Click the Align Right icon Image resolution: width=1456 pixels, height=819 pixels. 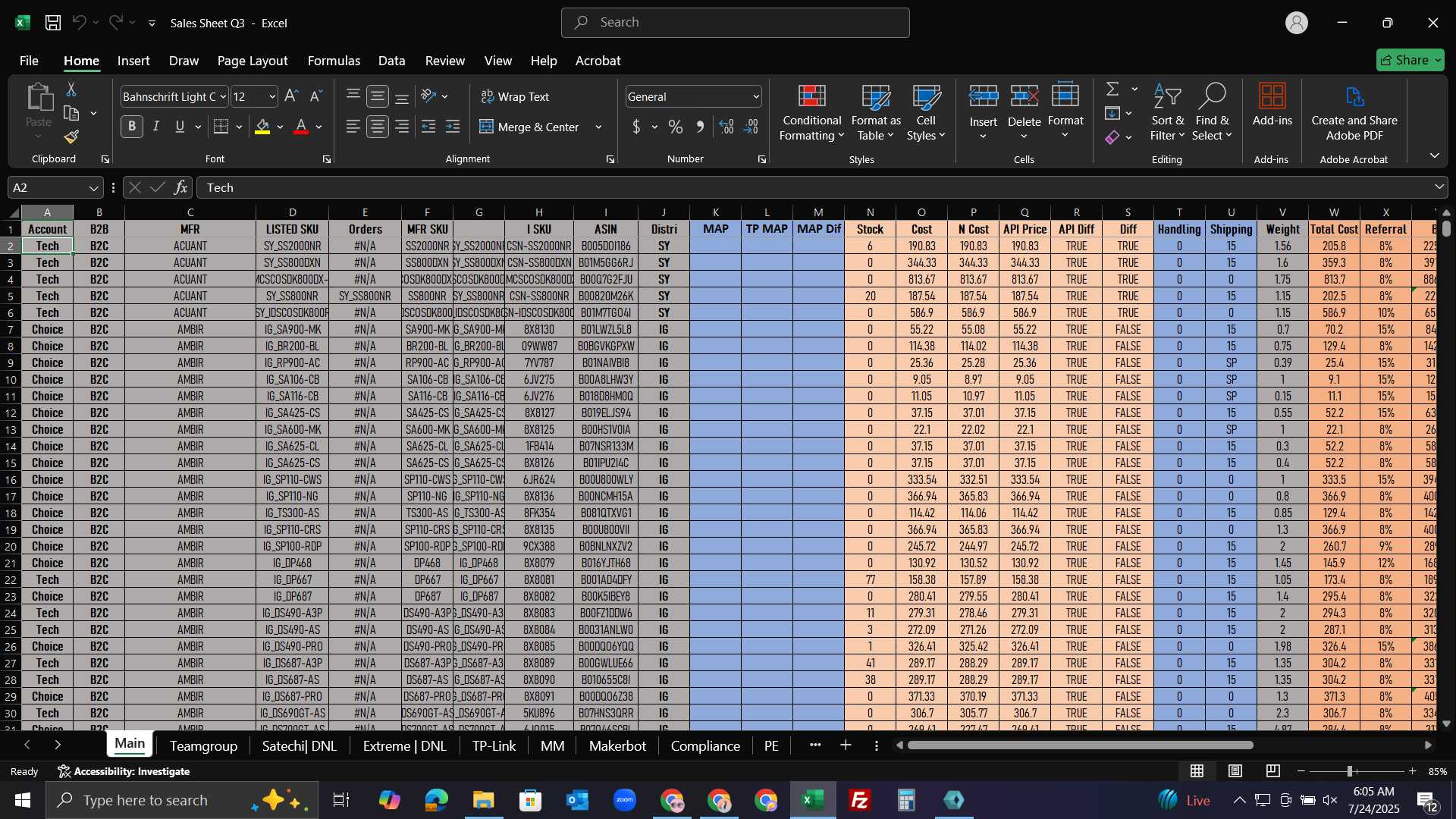point(402,127)
